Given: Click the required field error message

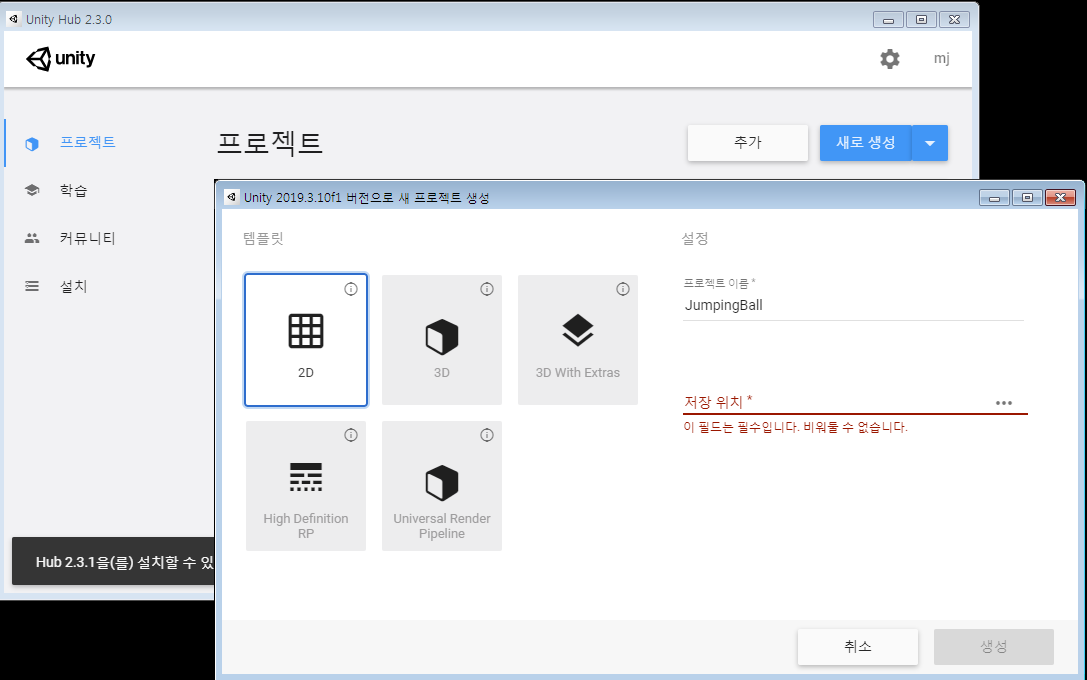Looking at the screenshot, I should click(x=795, y=427).
